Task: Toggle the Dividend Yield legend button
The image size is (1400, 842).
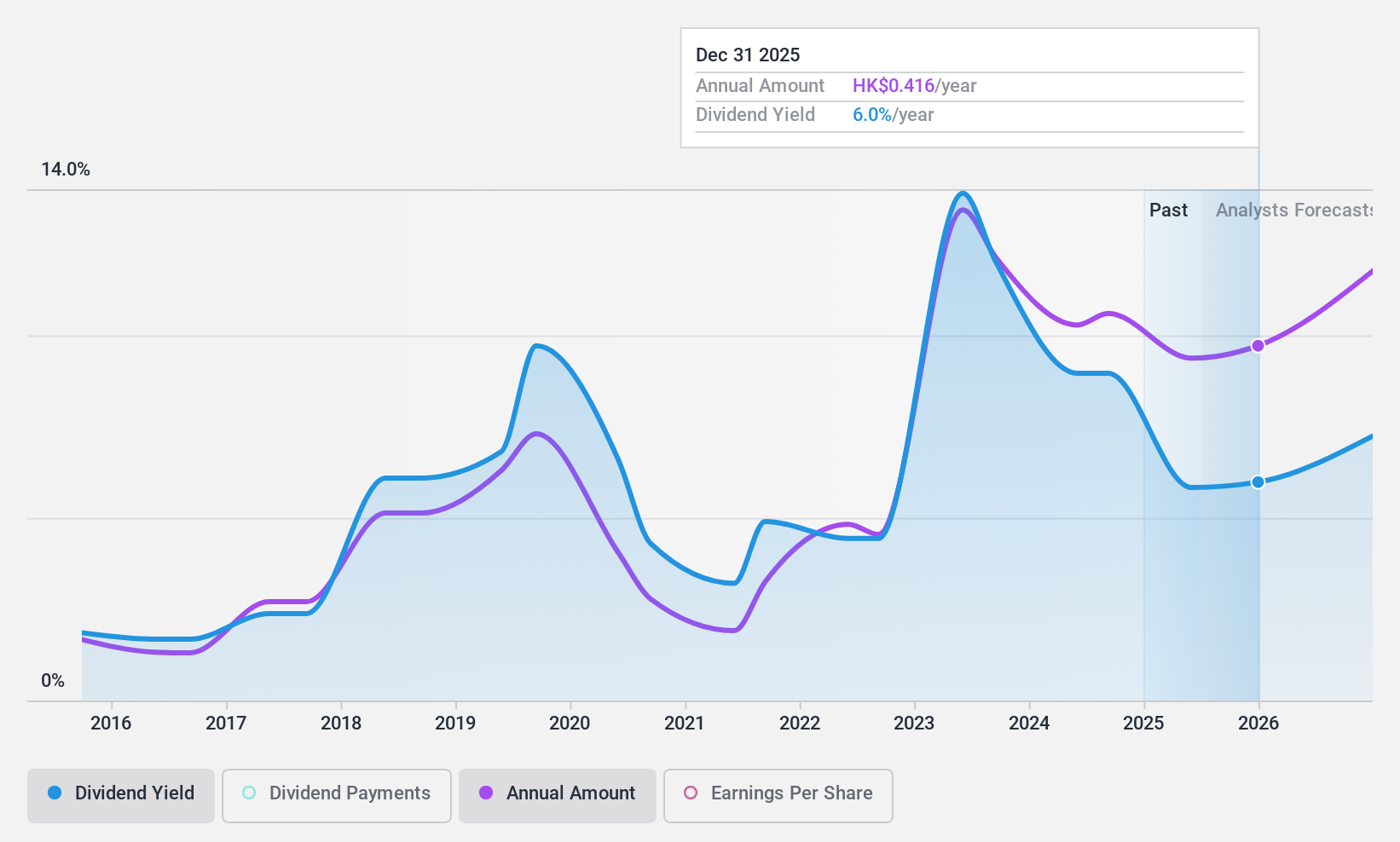Action: click(121, 796)
